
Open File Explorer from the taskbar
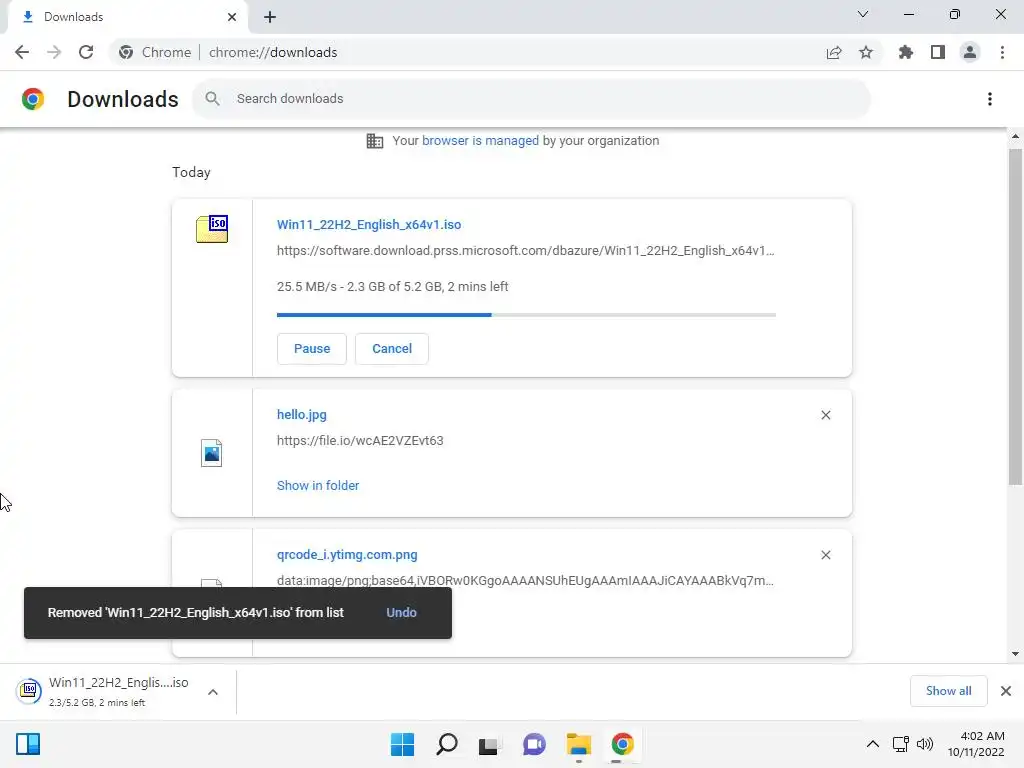click(579, 744)
